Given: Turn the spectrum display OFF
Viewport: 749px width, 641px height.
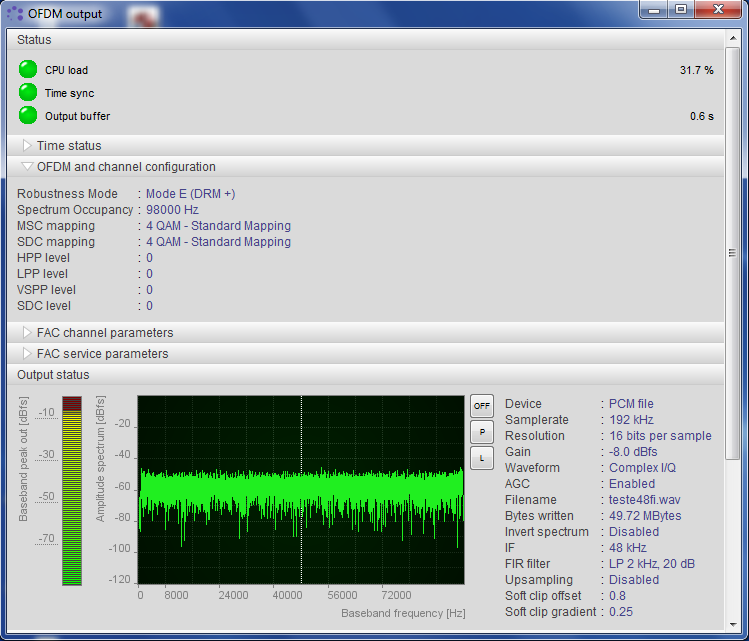Looking at the screenshot, I should point(482,406).
